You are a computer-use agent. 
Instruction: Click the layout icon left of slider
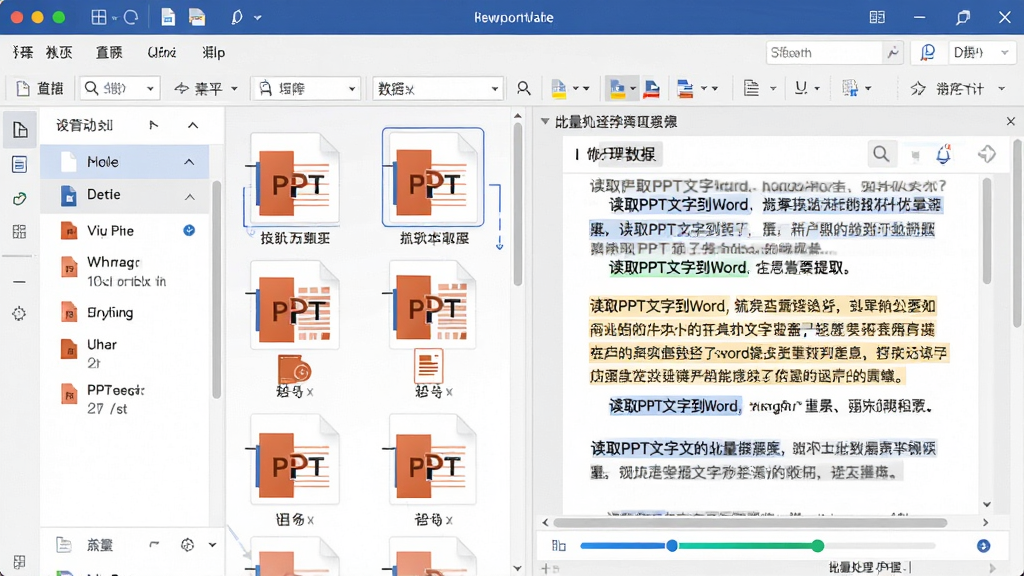559,545
